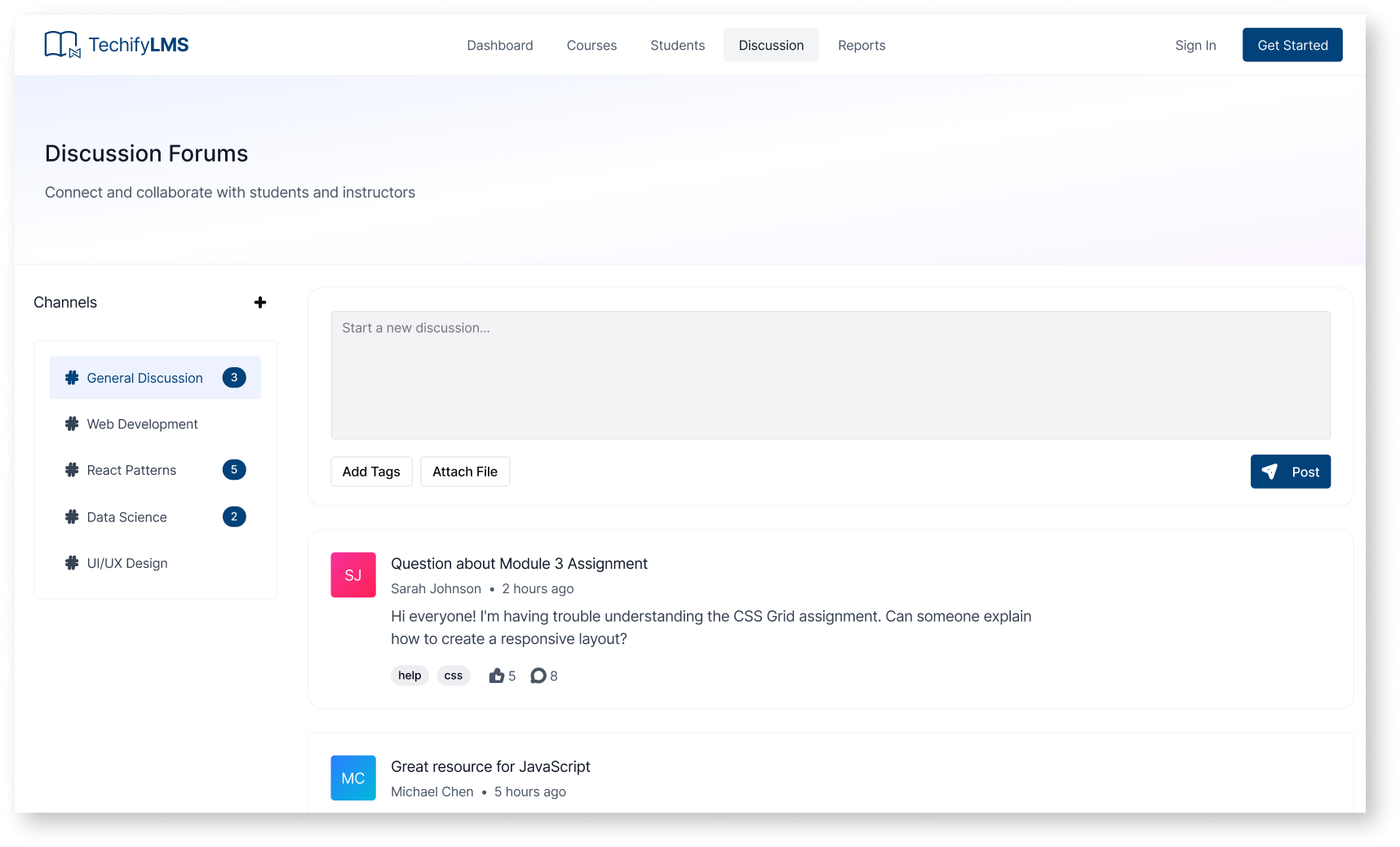
Task: Click the Attach File button
Action: click(x=465, y=472)
